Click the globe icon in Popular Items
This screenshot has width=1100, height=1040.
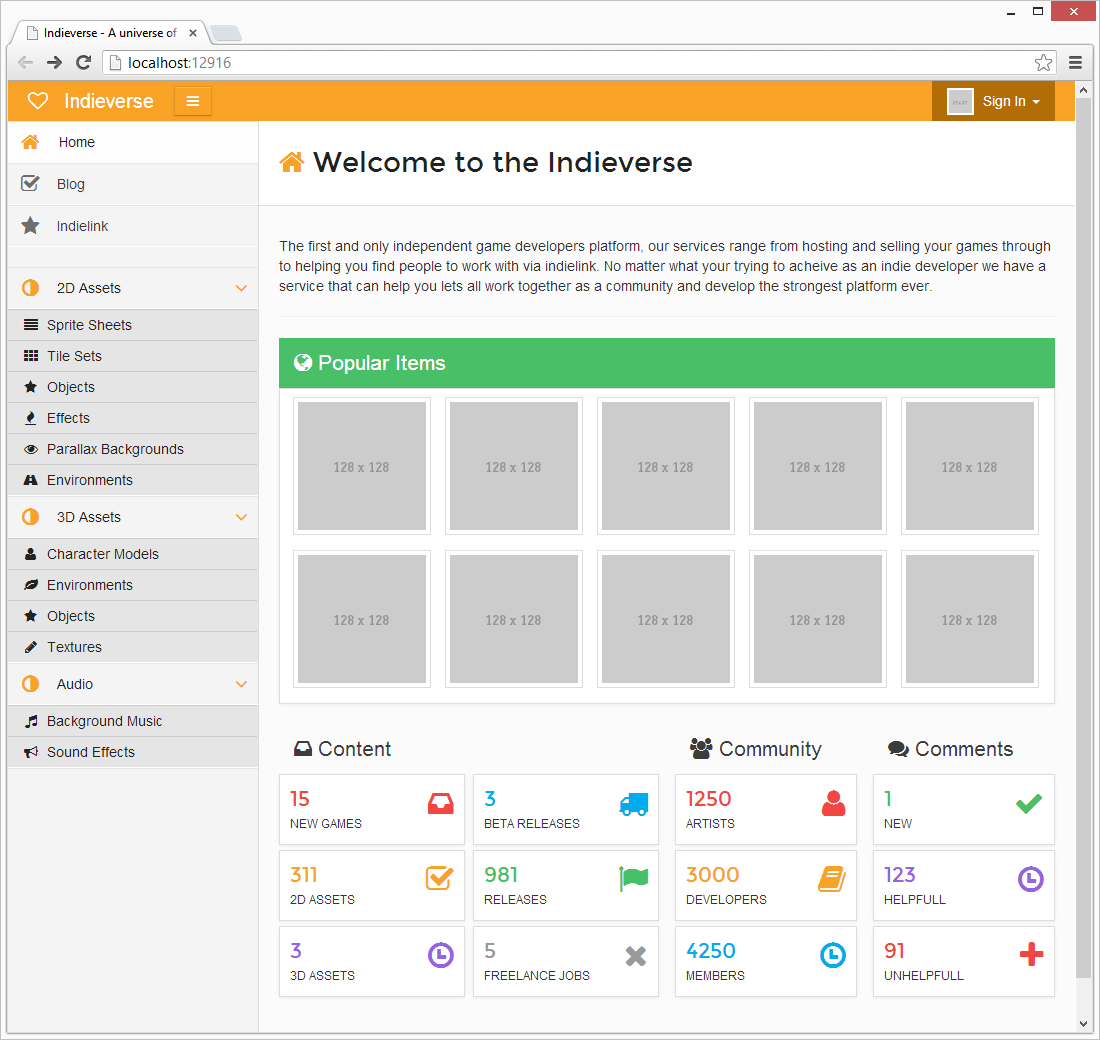pyautogui.click(x=303, y=363)
